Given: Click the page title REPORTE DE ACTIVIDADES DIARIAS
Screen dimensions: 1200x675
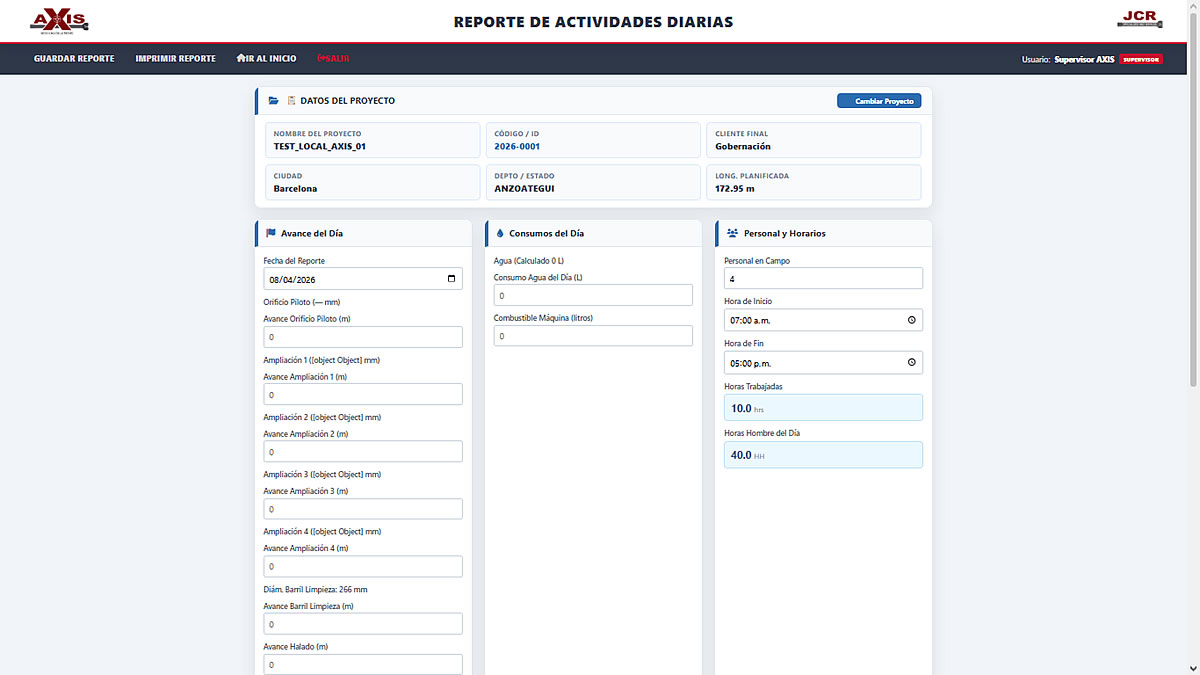Looking at the screenshot, I should click(x=593, y=21).
